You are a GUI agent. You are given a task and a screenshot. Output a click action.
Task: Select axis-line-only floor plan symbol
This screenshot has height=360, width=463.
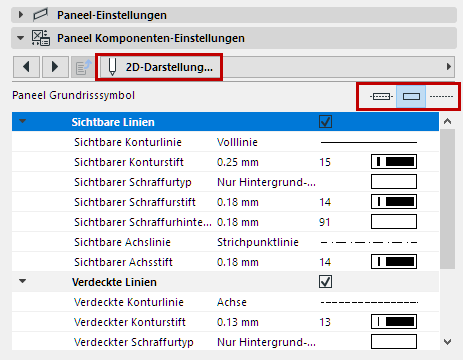pos(441,97)
